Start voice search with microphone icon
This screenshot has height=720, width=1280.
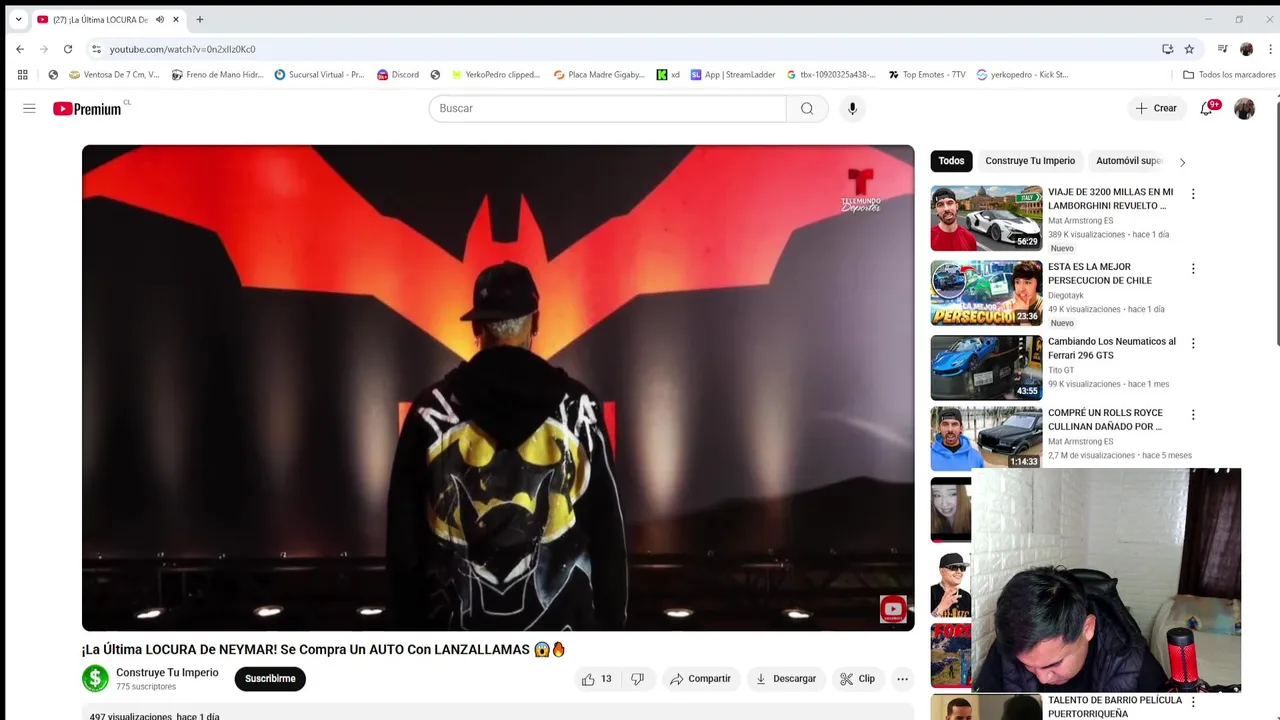click(x=852, y=108)
